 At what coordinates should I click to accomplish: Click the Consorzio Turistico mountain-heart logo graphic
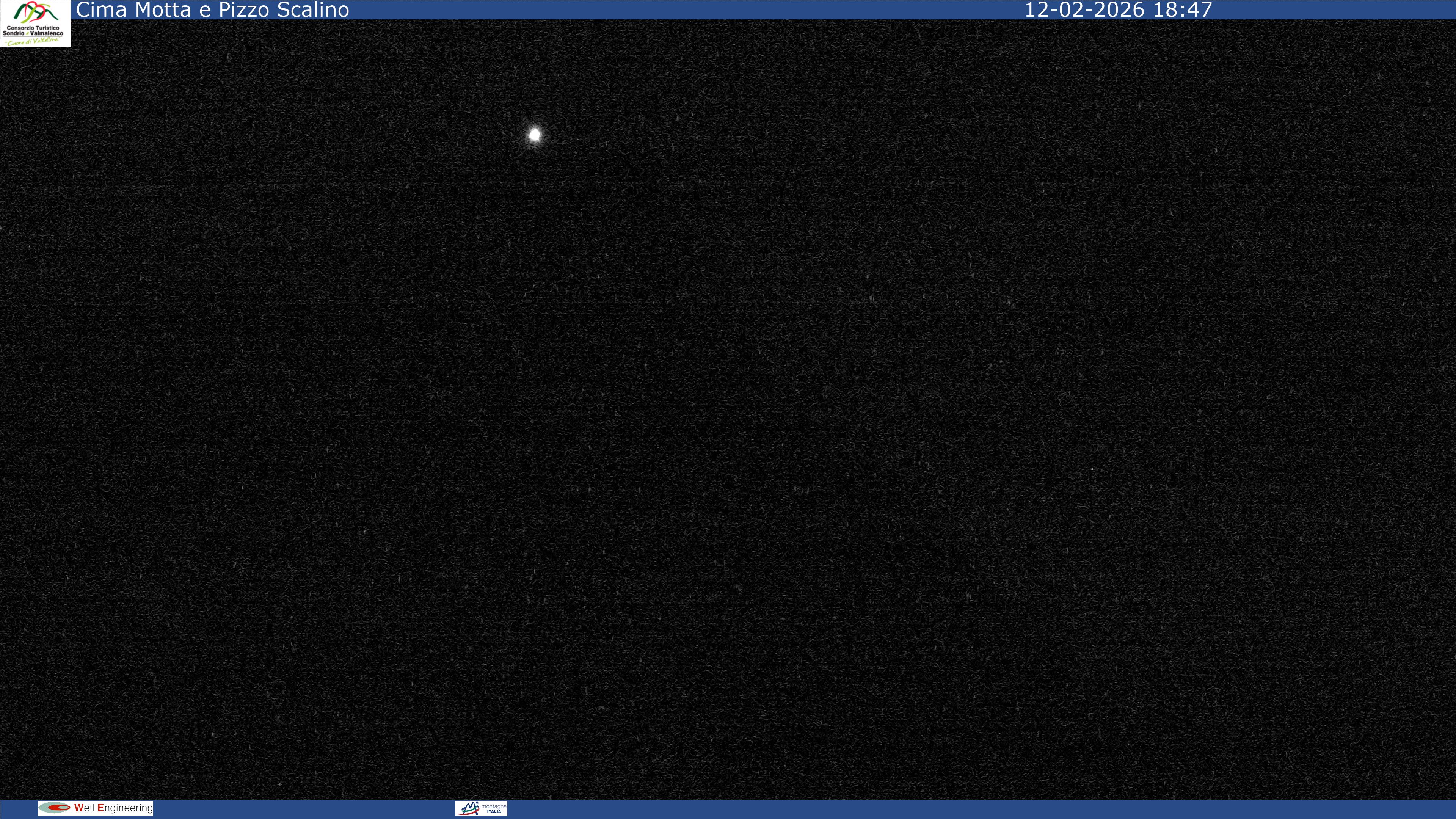(x=35, y=13)
